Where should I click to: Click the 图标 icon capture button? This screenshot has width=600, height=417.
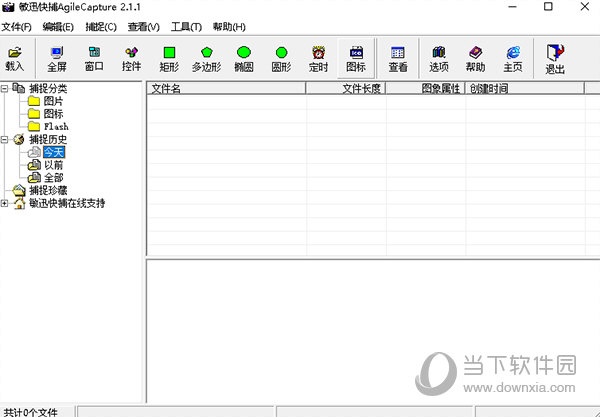point(356,58)
